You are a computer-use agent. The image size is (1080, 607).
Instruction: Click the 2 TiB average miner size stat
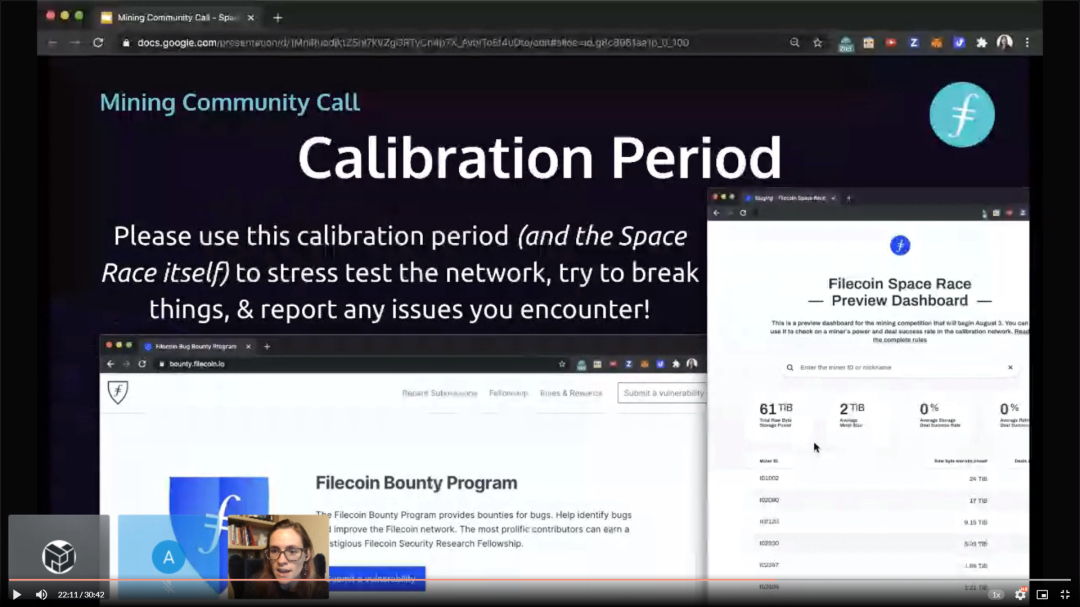(x=851, y=415)
